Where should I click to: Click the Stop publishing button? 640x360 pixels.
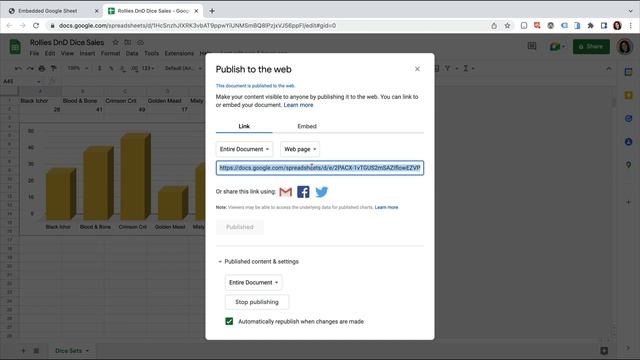point(257,302)
